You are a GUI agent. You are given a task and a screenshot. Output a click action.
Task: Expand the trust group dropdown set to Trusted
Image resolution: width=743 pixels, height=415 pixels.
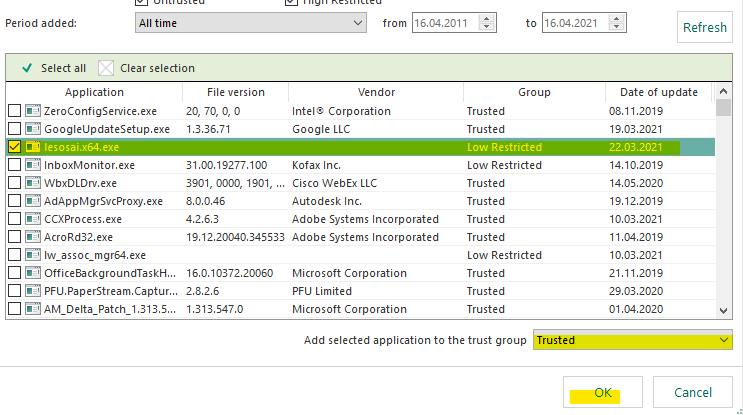(633, 340)
